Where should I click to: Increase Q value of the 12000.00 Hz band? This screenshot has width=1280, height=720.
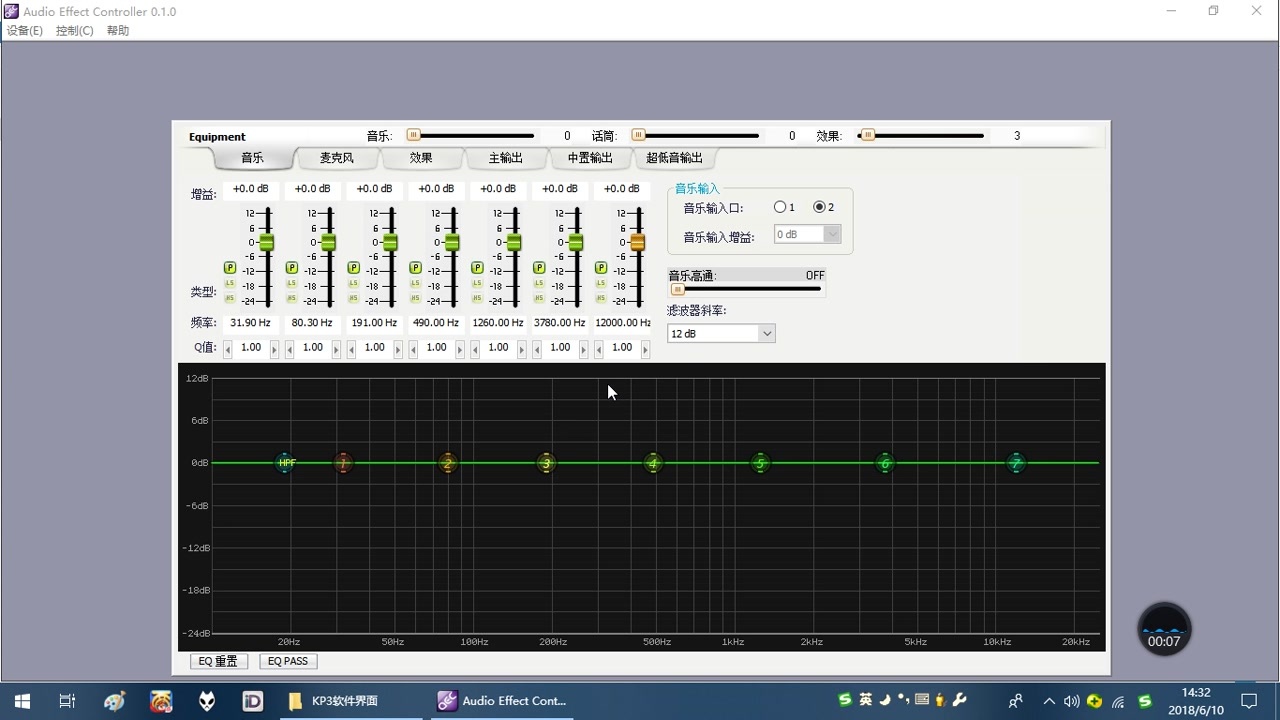point(646,349)
